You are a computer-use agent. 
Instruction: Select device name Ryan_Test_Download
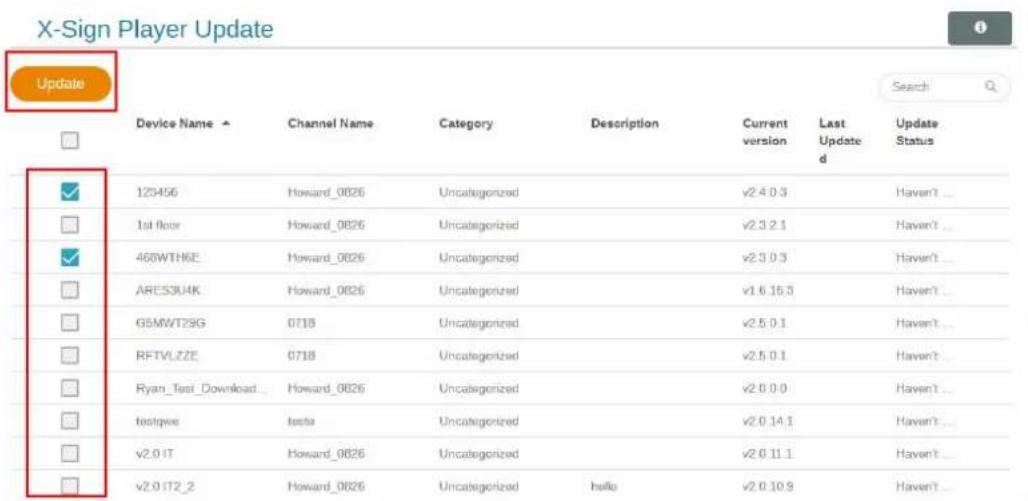point(201,388)
